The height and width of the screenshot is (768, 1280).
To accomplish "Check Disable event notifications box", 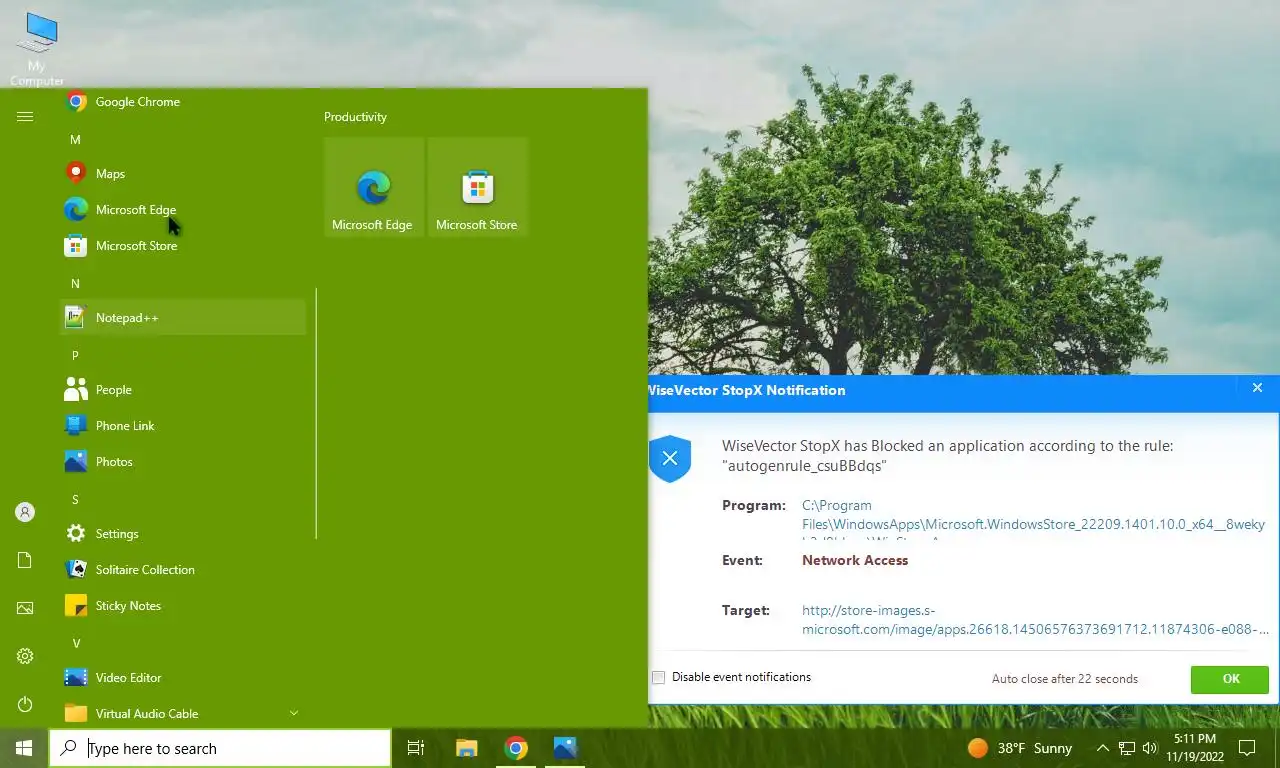I will point(658,677).
